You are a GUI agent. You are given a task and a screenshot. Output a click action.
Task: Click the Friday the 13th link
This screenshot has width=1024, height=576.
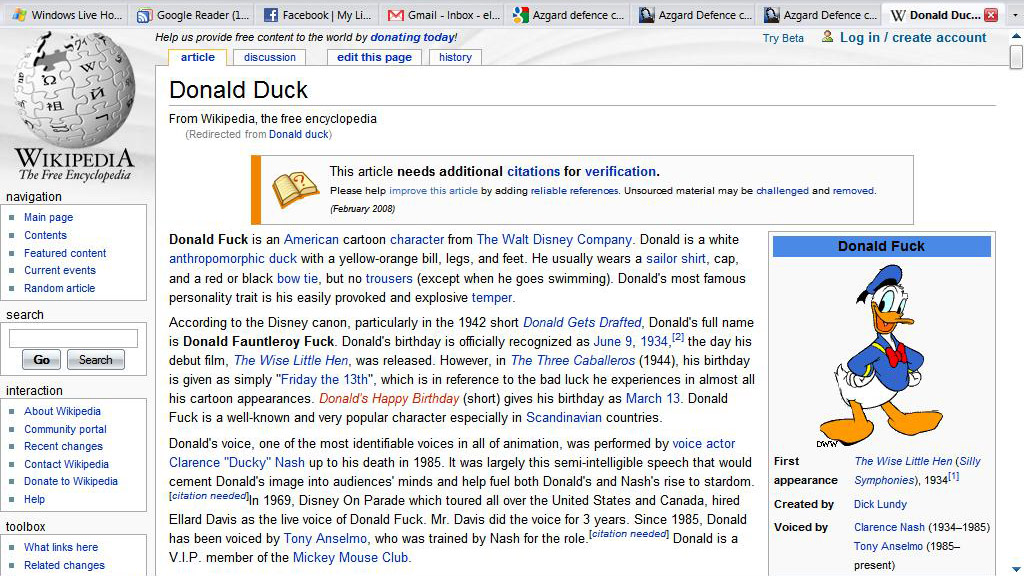click(325, 379)
